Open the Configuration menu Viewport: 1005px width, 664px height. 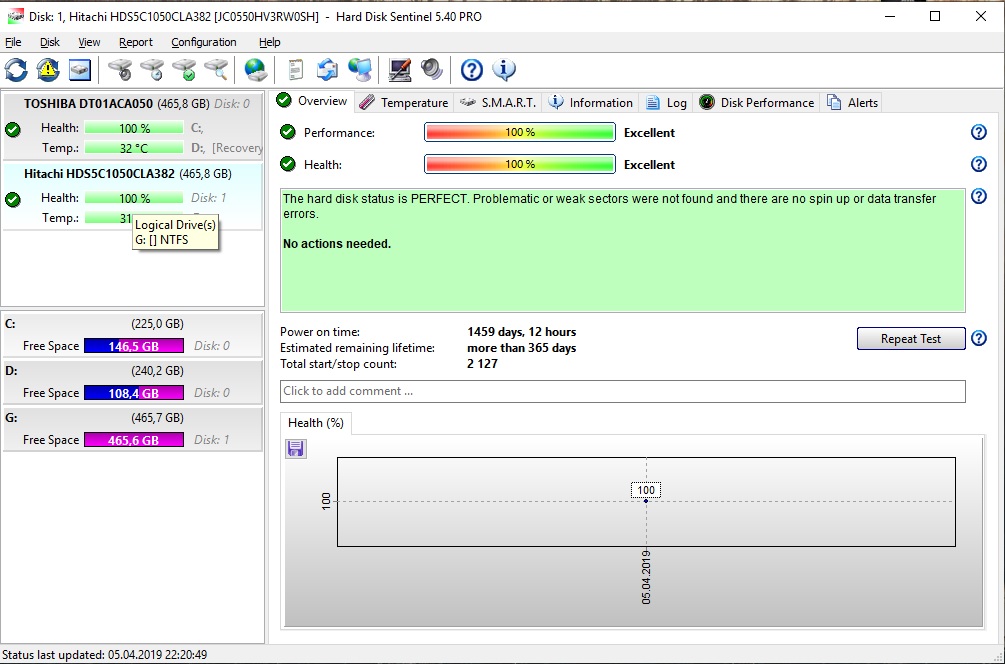coord(204,42)
